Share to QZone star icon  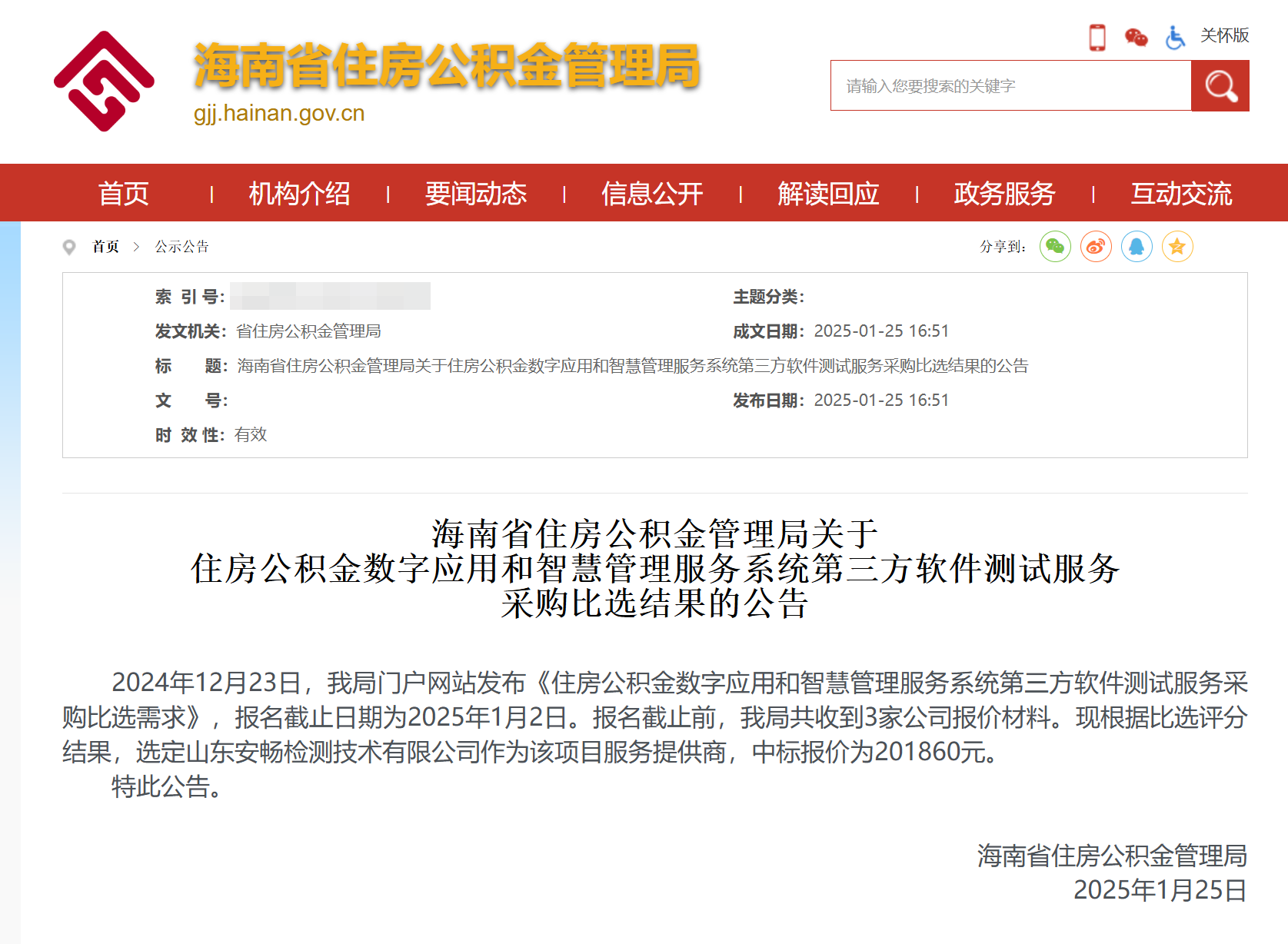pos(1177,247)
